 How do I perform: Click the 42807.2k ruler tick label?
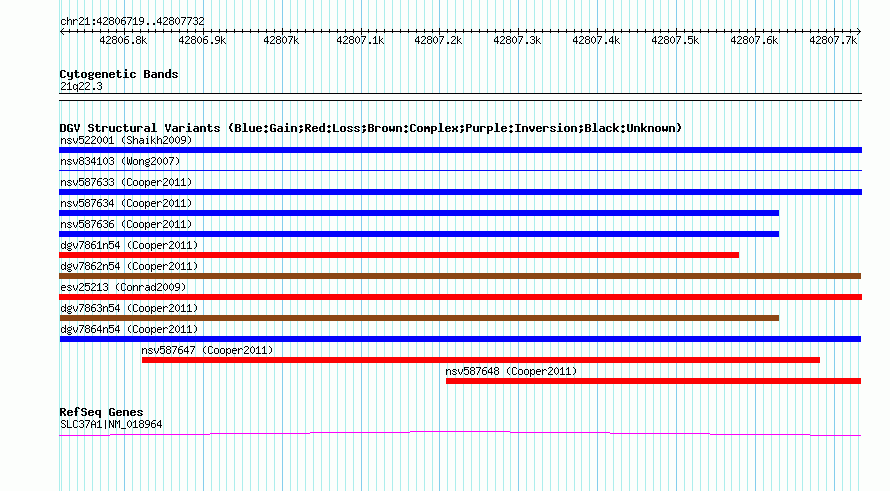(438, 40)
